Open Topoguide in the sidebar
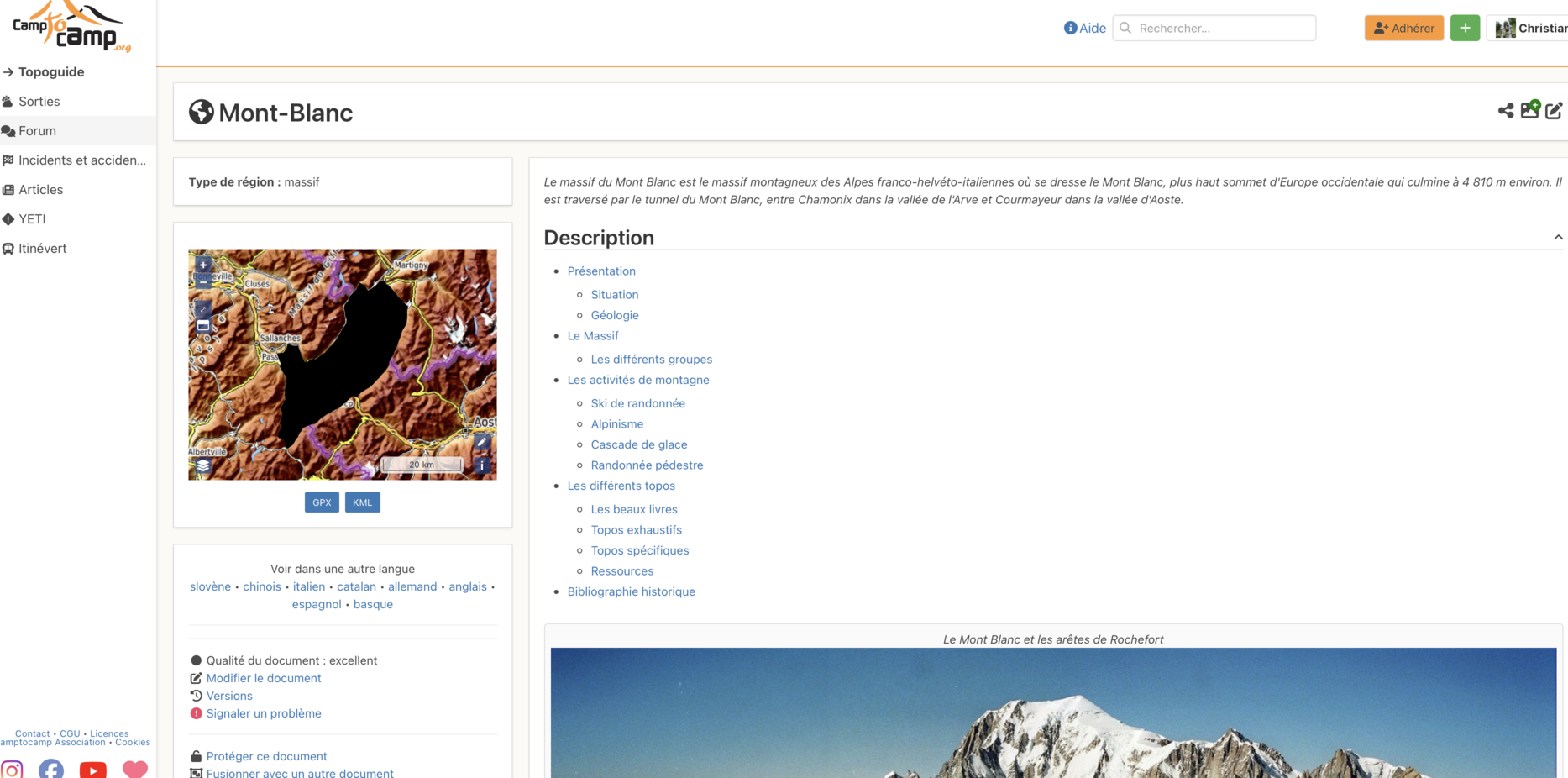The height and width of the screenshot is (778, 1568). click(51, 72)
